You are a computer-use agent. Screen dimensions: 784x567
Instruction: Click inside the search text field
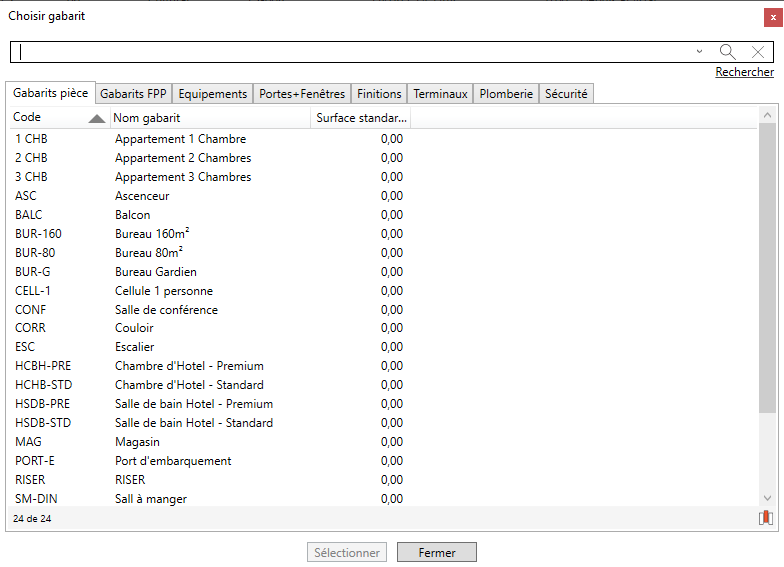click(x=350, y=52)
